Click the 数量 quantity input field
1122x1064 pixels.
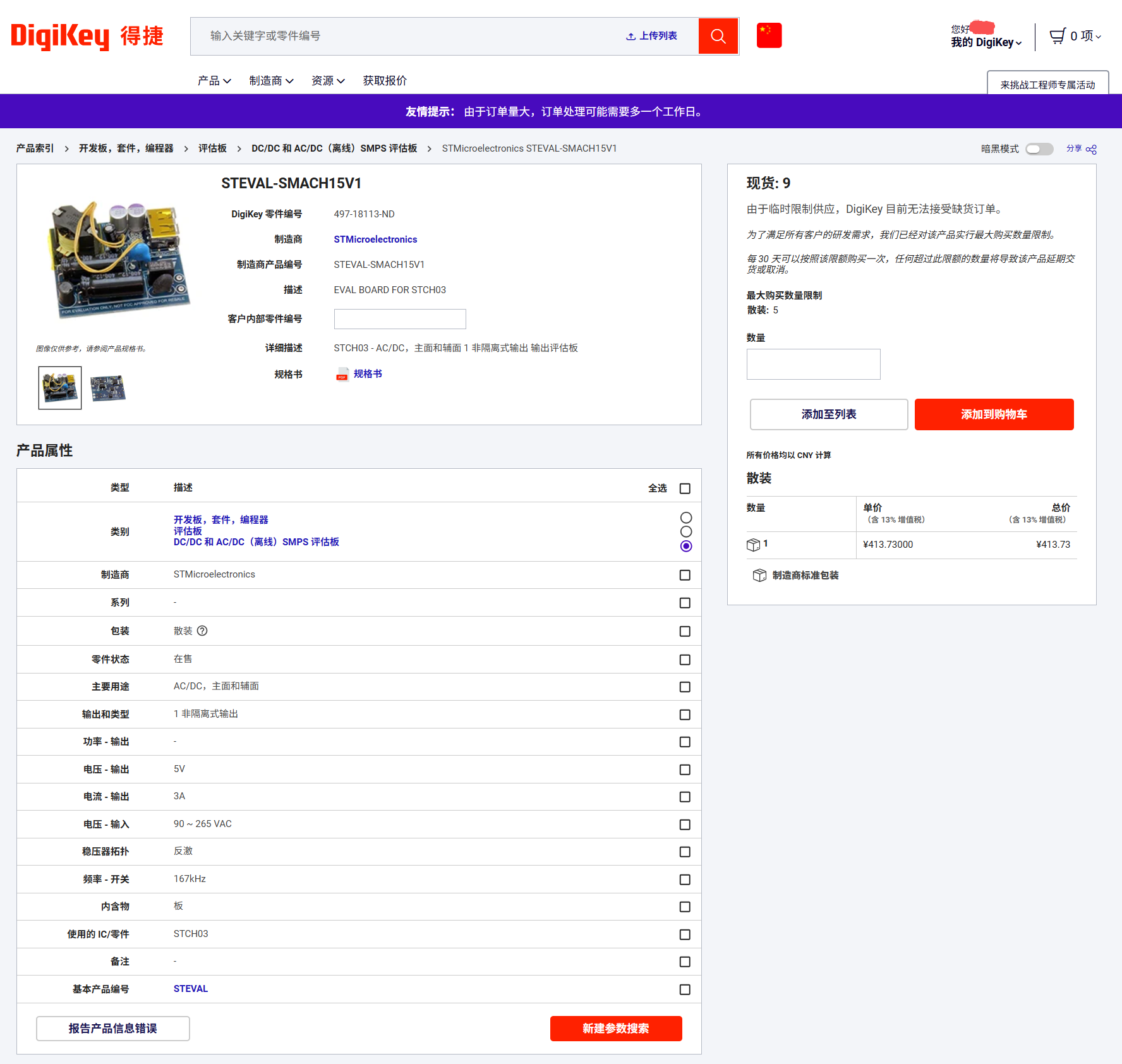point(814,365)
